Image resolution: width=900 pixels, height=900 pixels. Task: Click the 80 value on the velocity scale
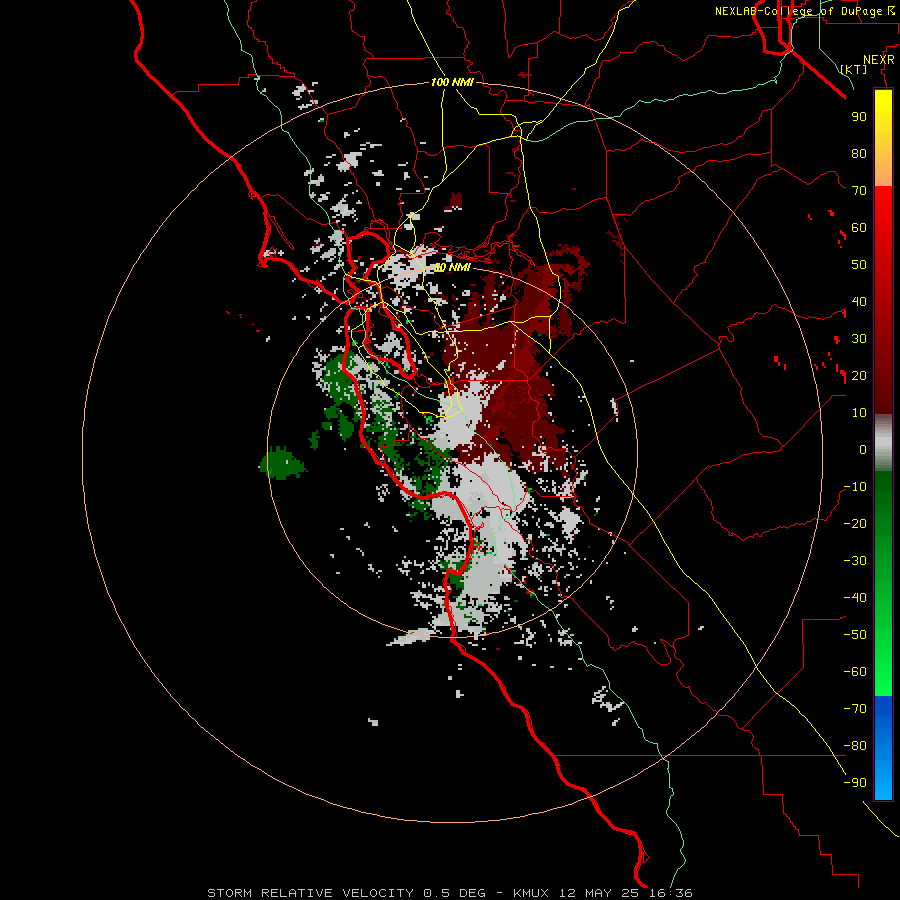click(859, 153)
